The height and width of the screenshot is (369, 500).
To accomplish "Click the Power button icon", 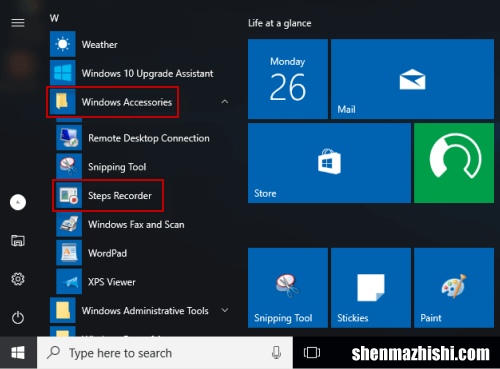I will point(18,318).
